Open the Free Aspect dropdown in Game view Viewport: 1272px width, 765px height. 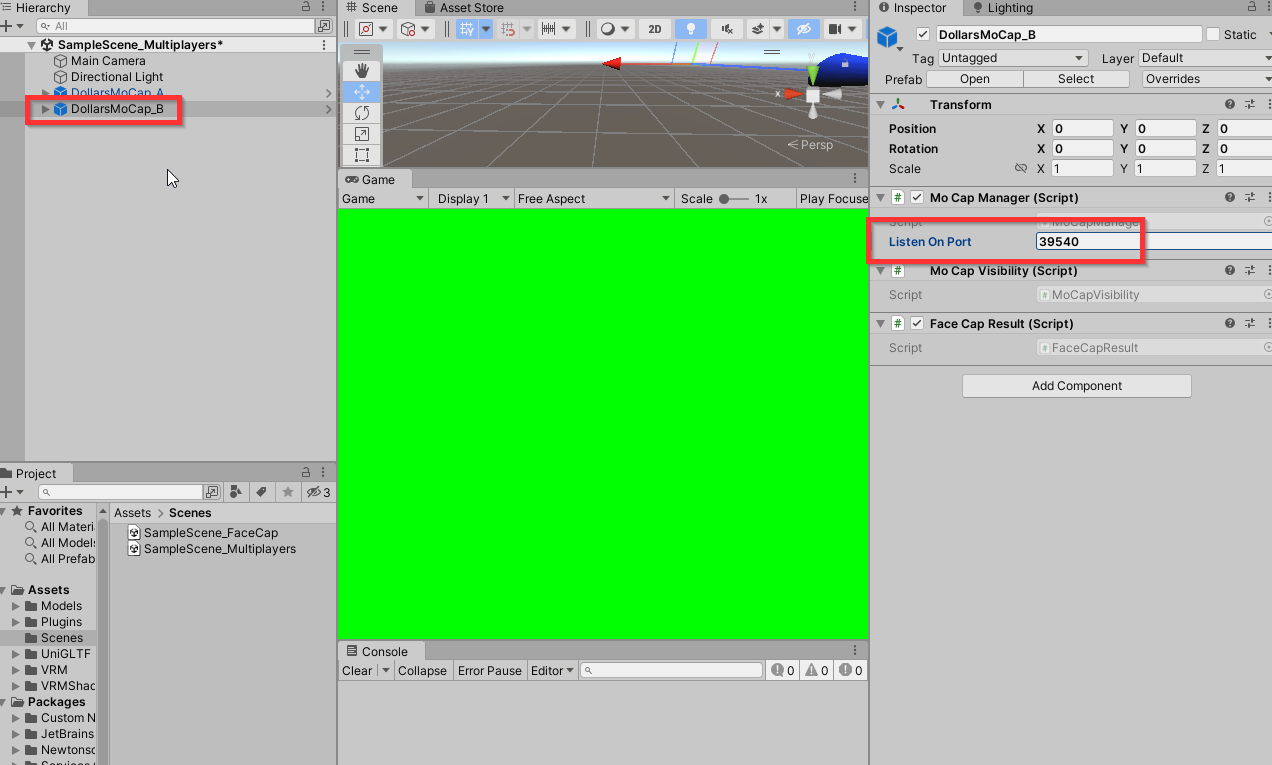(x=593, y=199)
